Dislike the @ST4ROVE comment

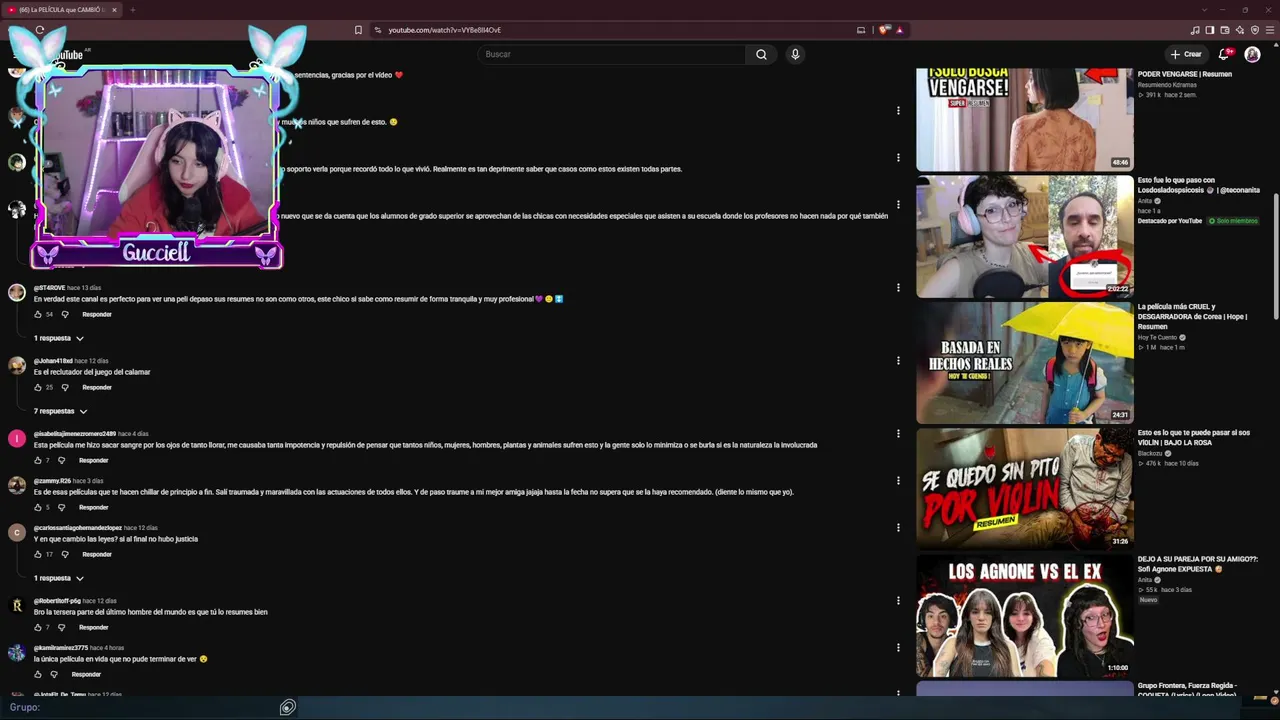click(x=65, y=314)
